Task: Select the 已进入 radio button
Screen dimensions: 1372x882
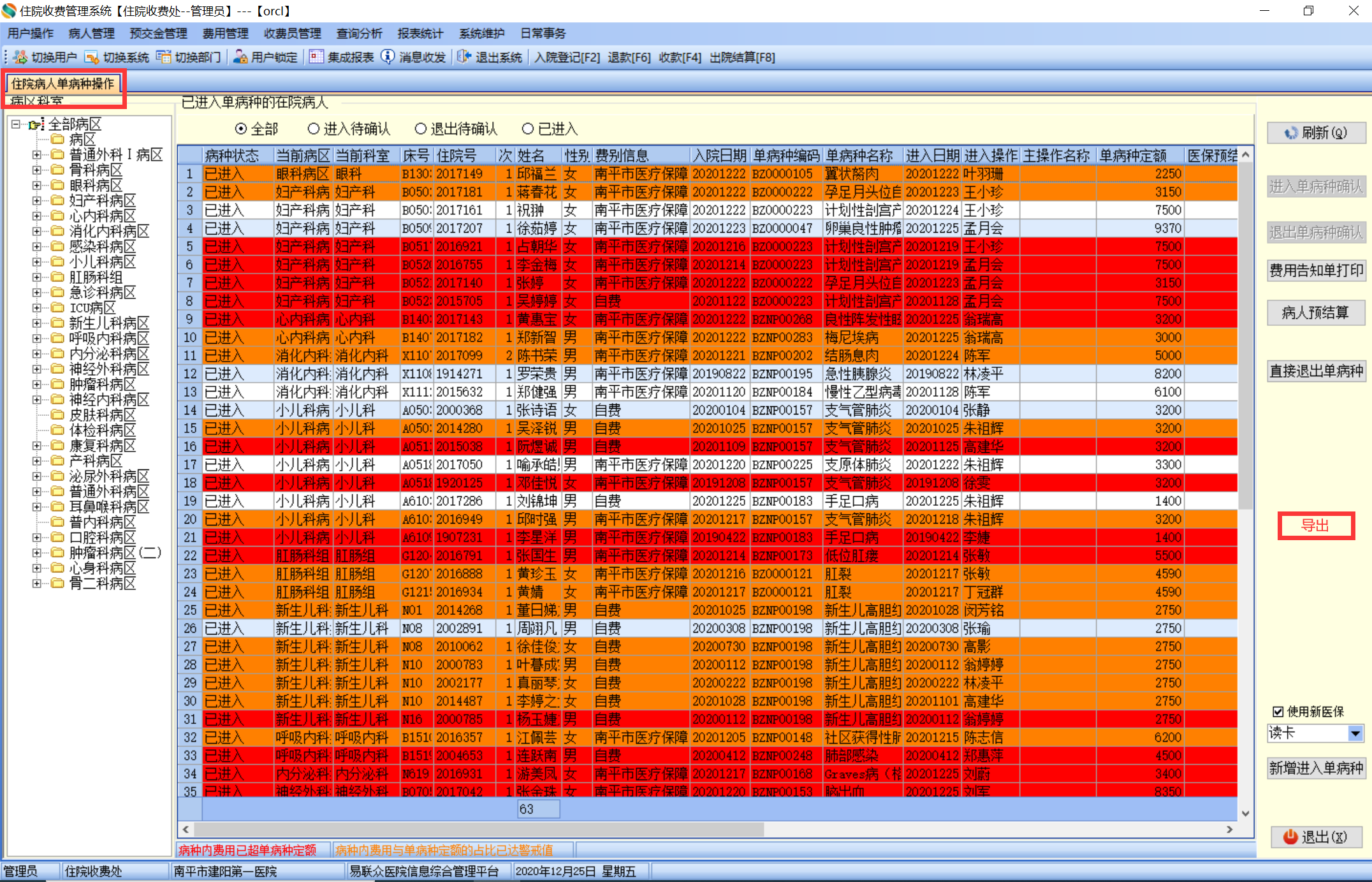Action: tap(527, 129)
